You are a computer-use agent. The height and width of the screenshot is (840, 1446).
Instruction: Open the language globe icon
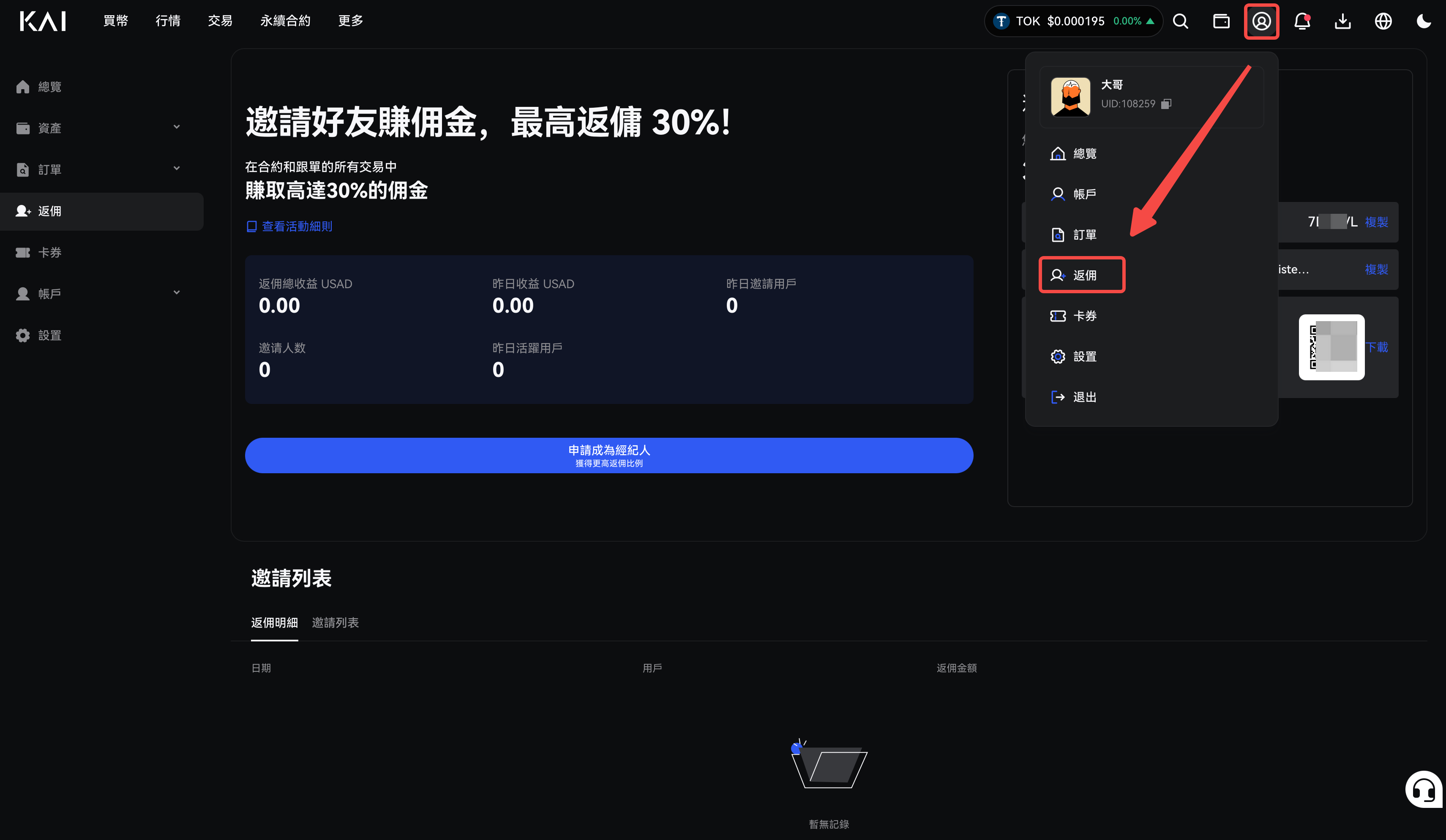1383,21
